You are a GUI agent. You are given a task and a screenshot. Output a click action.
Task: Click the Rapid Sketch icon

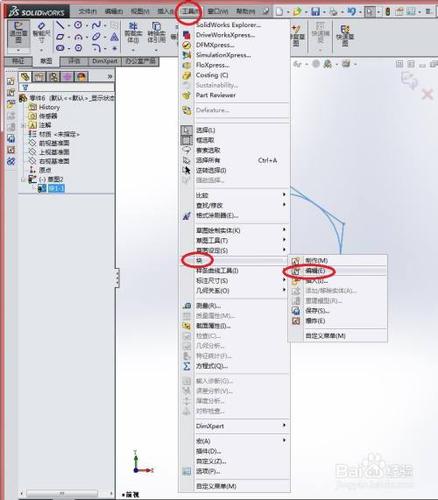click(x=345, y=35)
